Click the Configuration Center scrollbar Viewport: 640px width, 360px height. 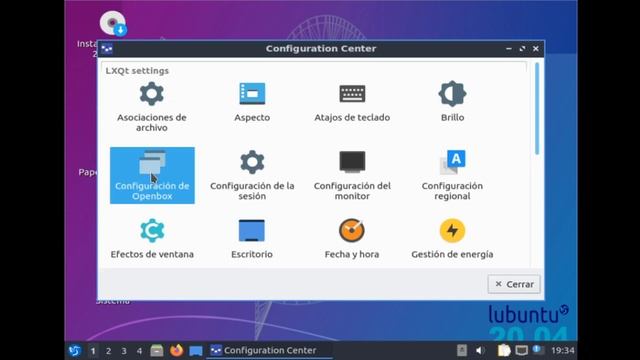[x=537, y=109]
